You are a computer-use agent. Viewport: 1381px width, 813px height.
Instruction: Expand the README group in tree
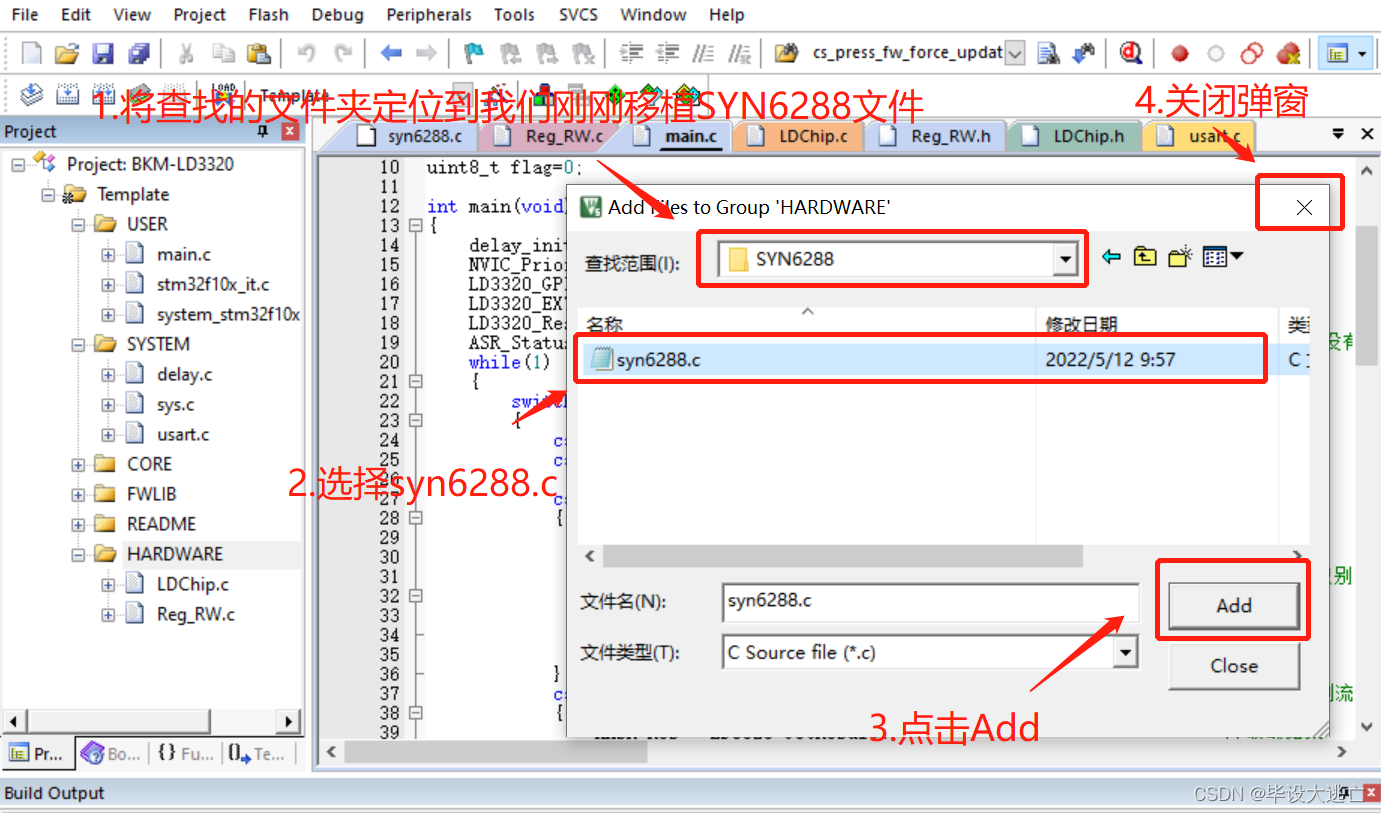tap(79, 524)
